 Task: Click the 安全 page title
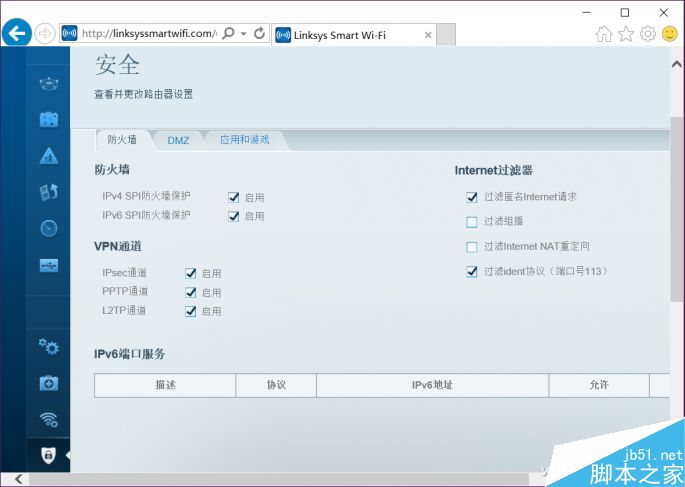[117, 65]
